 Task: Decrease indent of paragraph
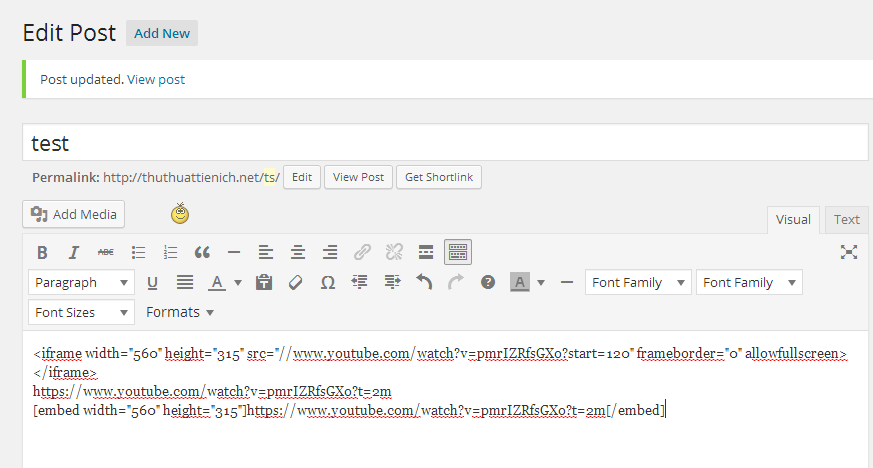click(360, 283)
